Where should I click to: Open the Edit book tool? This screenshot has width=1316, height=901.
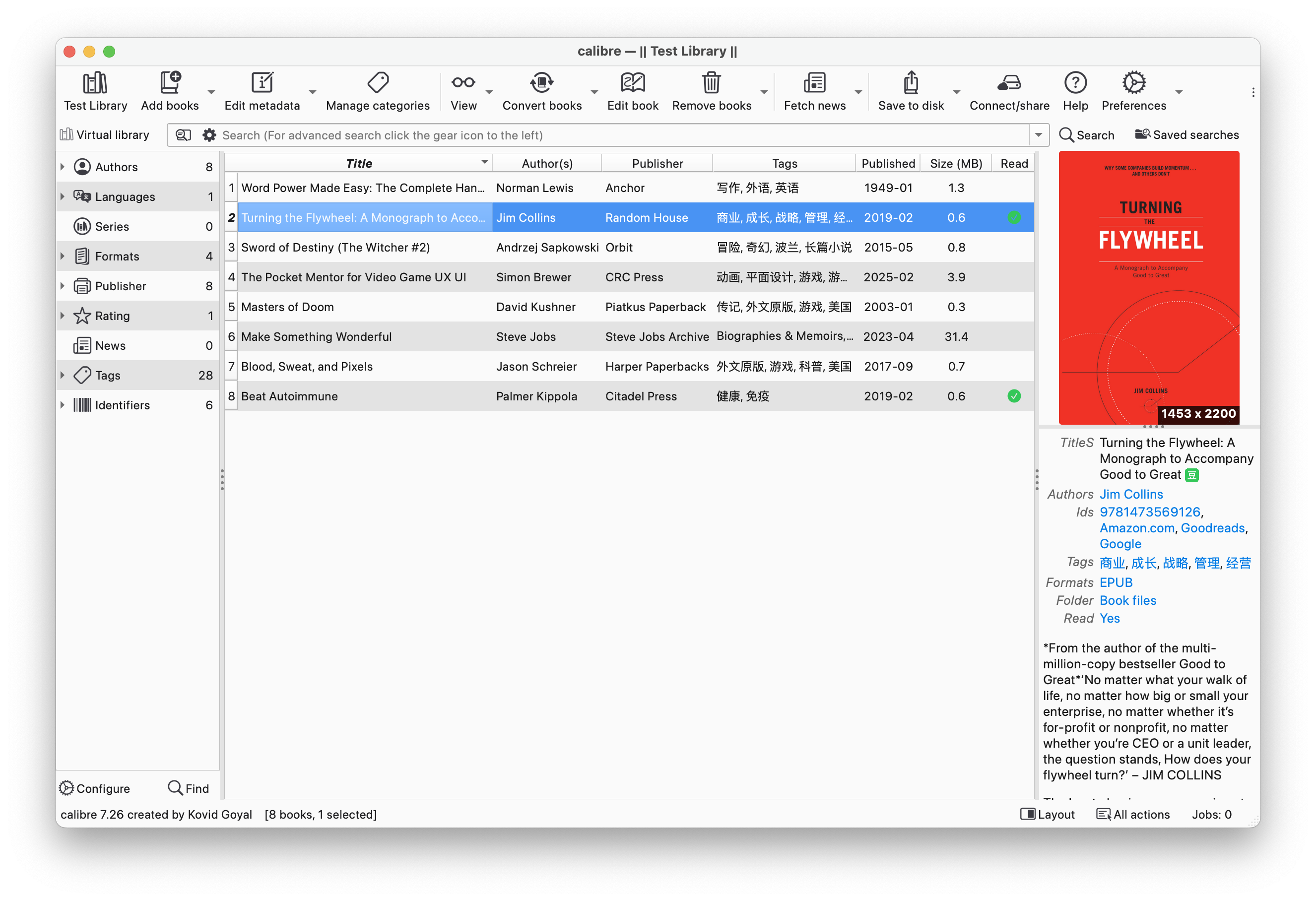point(633,83)
